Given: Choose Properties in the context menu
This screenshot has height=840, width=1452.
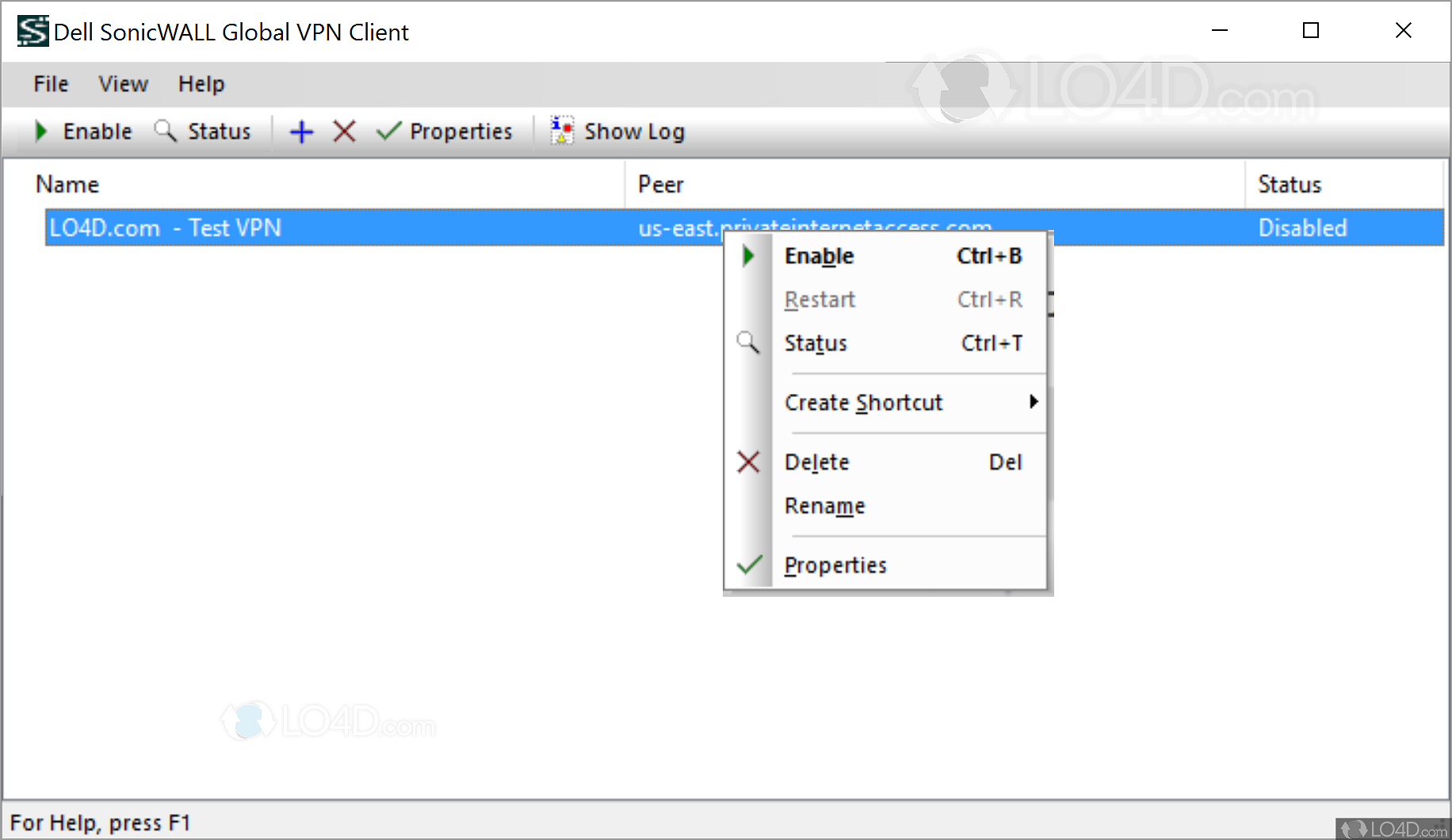Looking at the screenshot, I should coord(885,565).
